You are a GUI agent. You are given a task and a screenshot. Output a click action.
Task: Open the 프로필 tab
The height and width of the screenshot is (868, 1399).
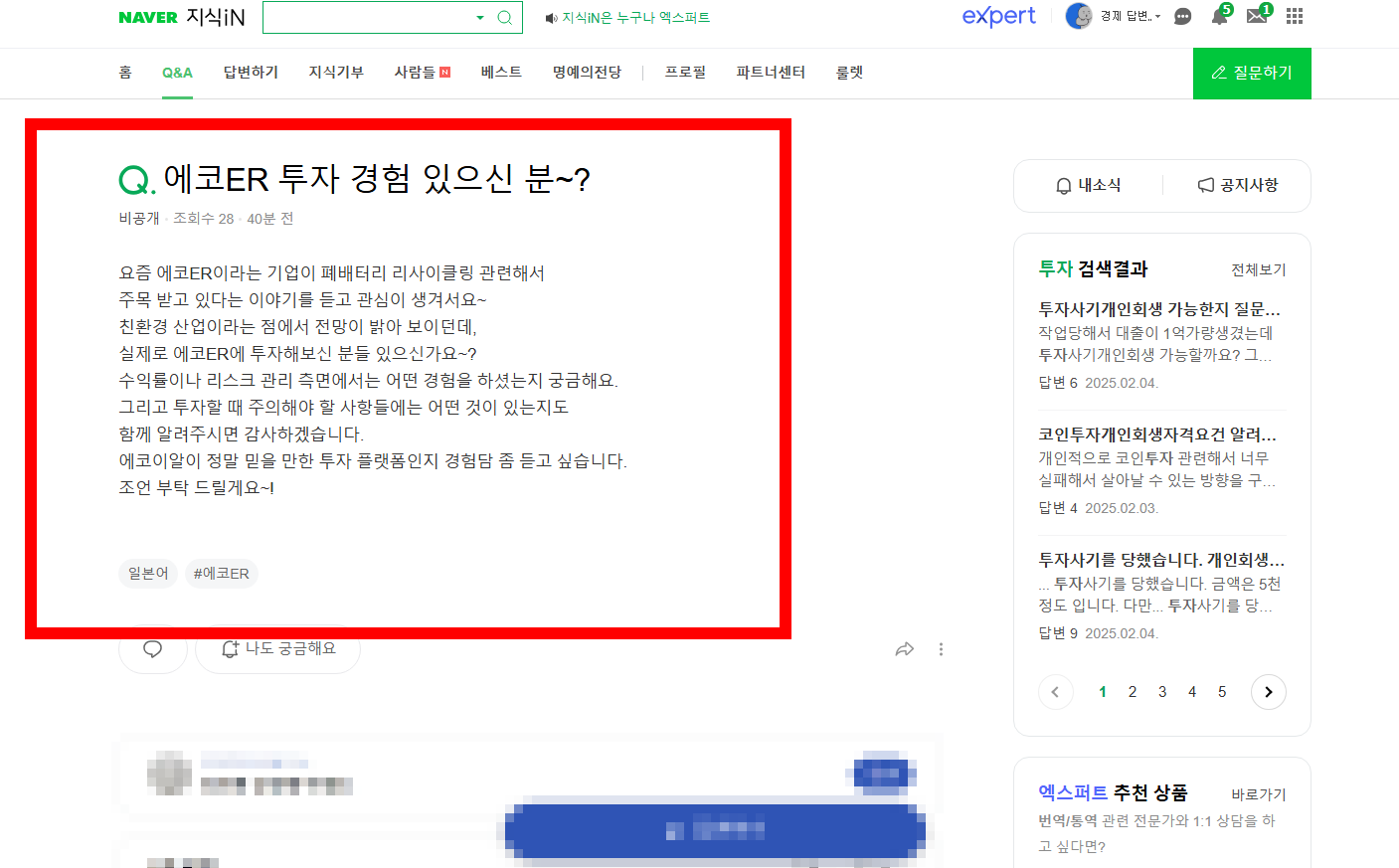click(685, 73)
